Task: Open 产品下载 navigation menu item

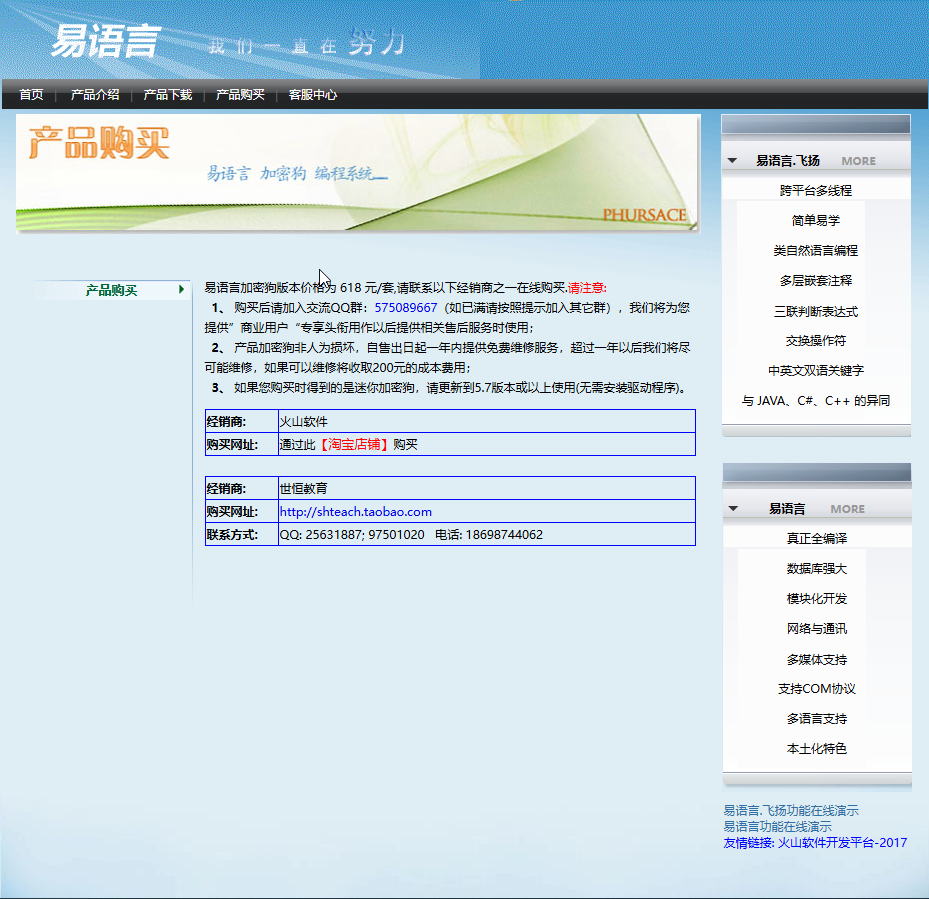Action: 167,95
